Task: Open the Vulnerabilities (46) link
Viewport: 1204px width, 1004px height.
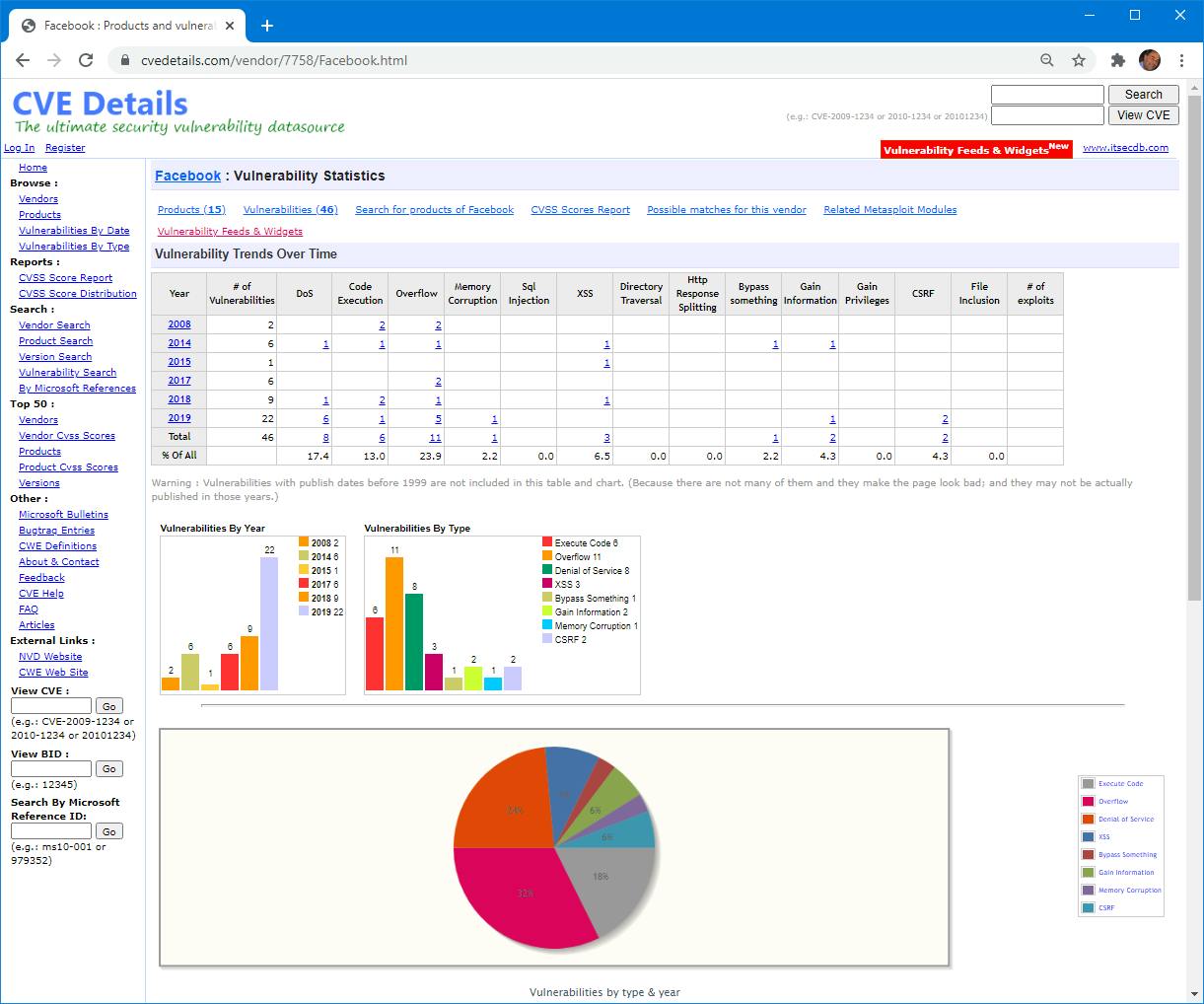Action: [291, 210]
